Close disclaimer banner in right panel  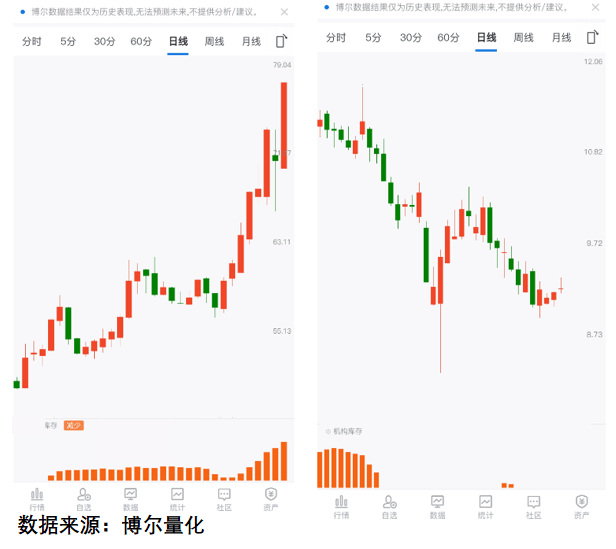click(x=594, y=8)
